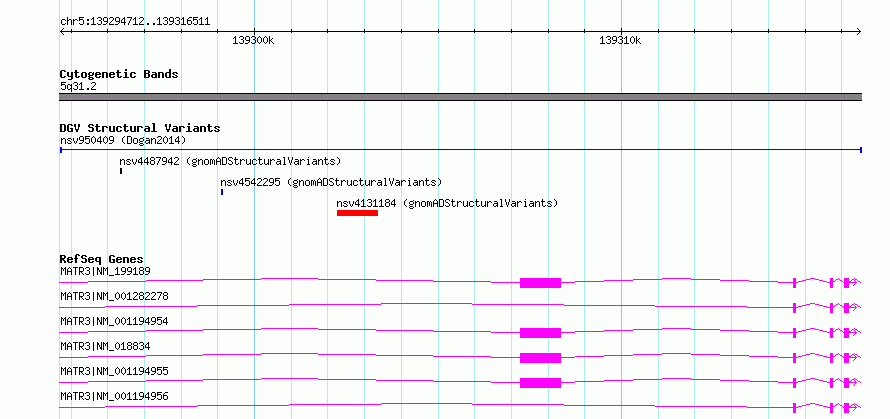
Task: Click the gray 5q31.2 cytogenetic band bar
Action: point(460,97)
